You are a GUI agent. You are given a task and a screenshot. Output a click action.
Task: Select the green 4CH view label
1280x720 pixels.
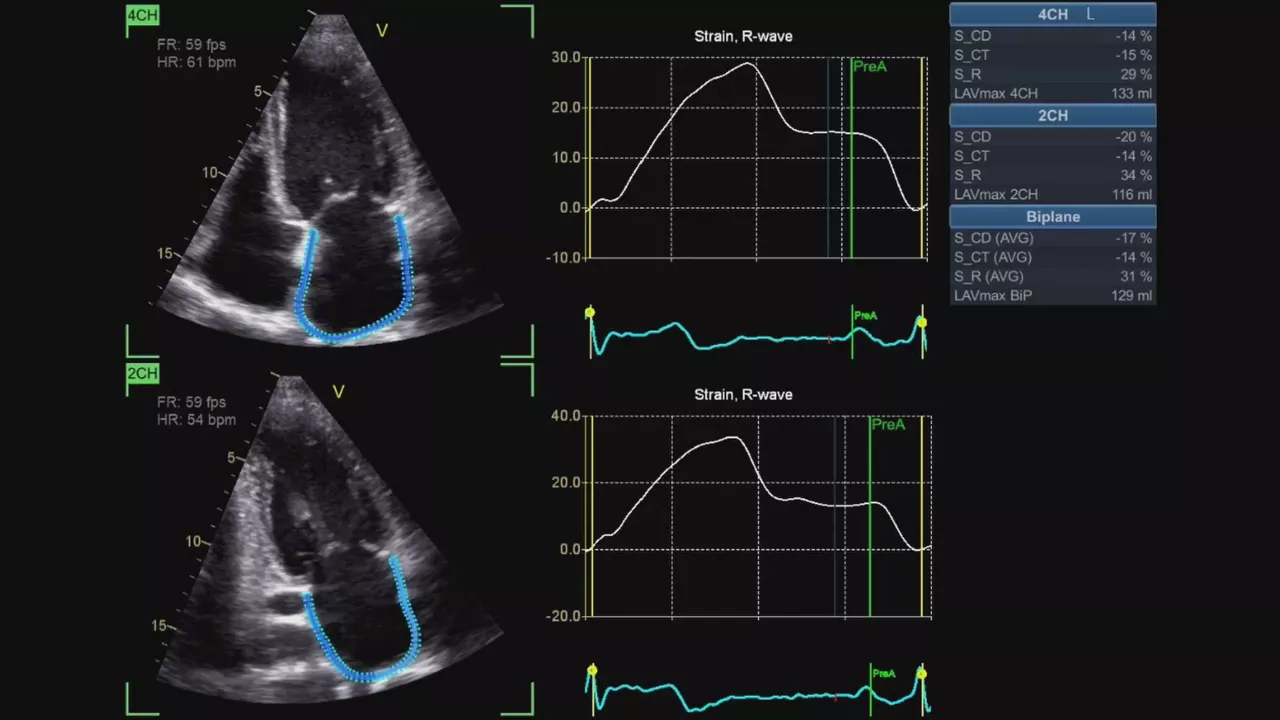pos(142,16)
